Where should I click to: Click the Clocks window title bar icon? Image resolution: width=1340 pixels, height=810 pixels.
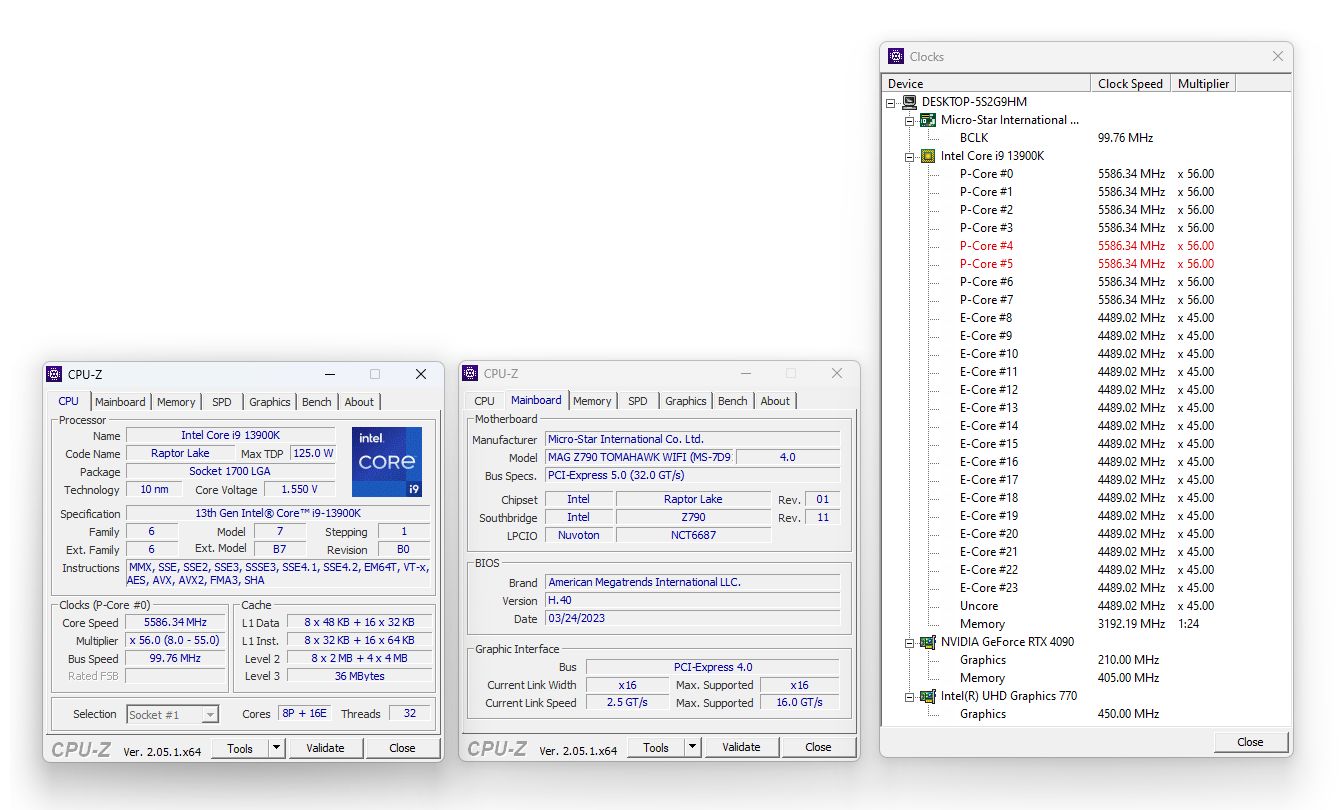pyautogui.click(x=896, y=56)
